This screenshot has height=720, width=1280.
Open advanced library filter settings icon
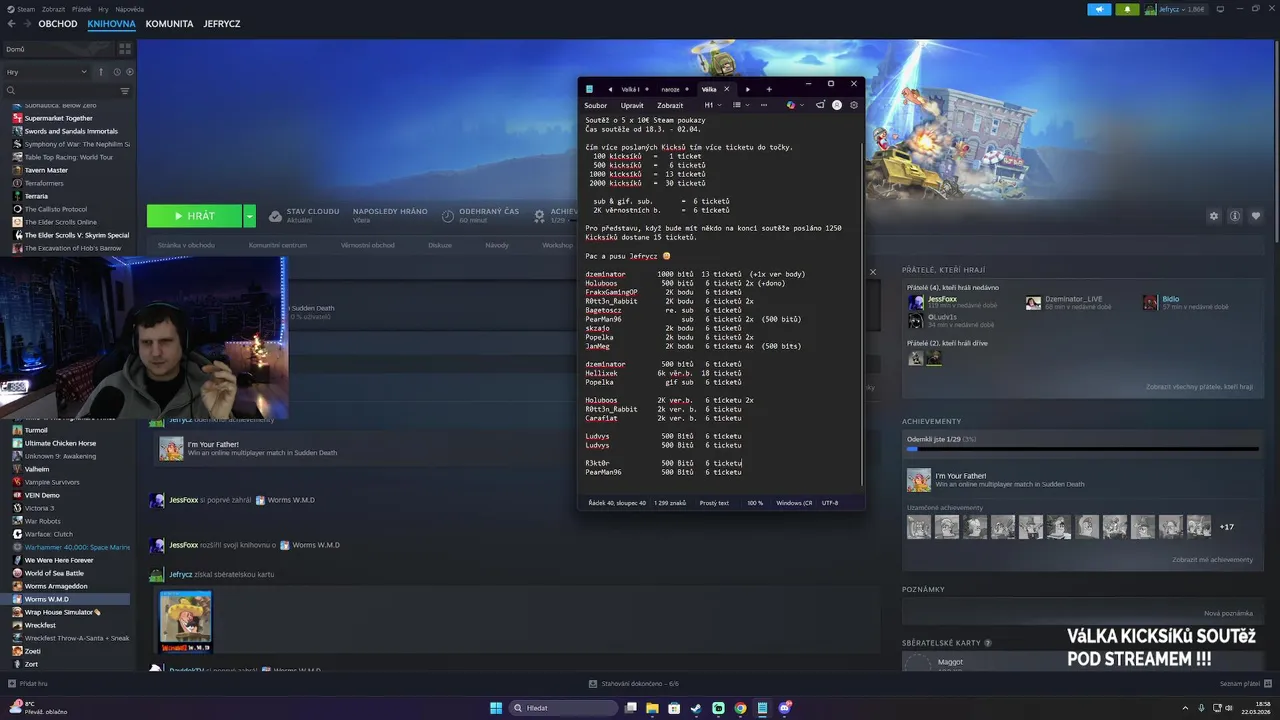[125, 91]
